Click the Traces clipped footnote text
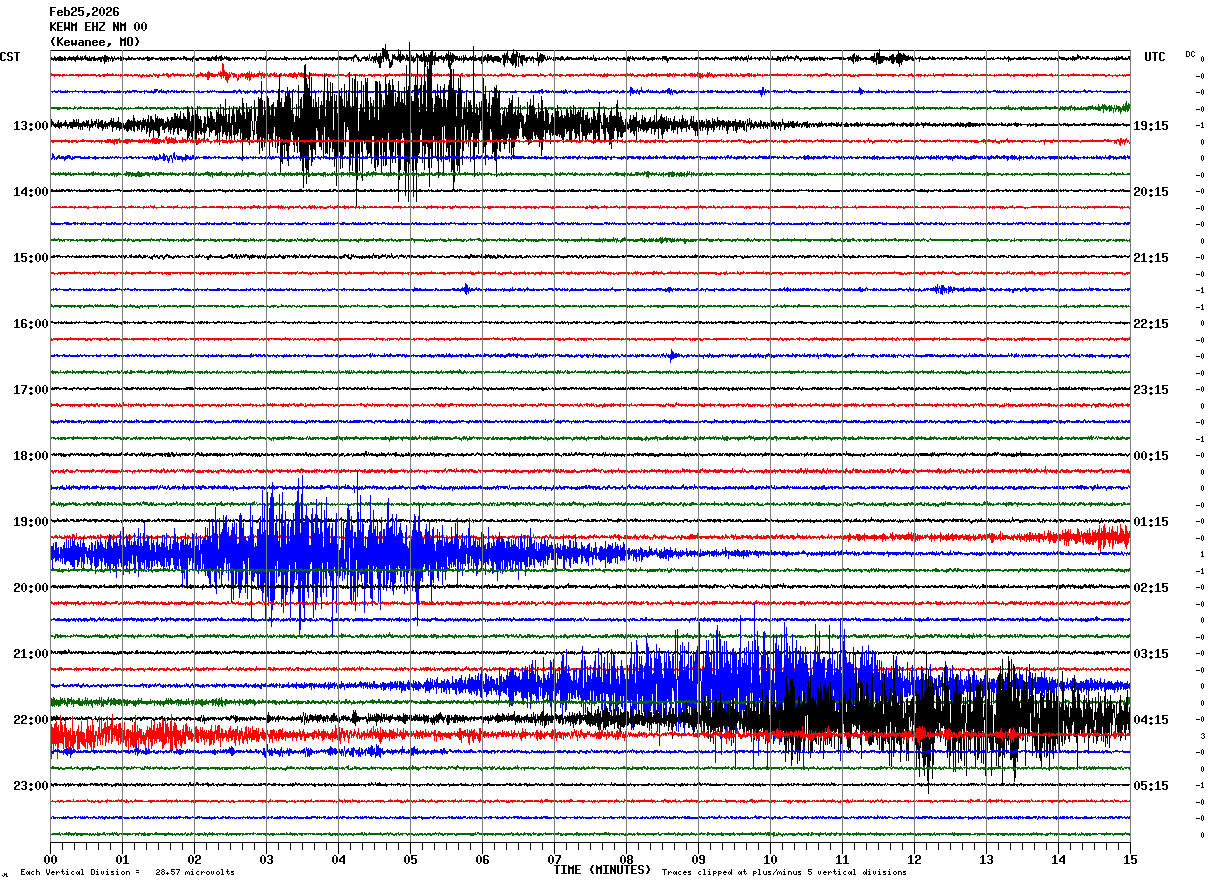The height and width of the screenshot is (886, 1210). (784, 873)
